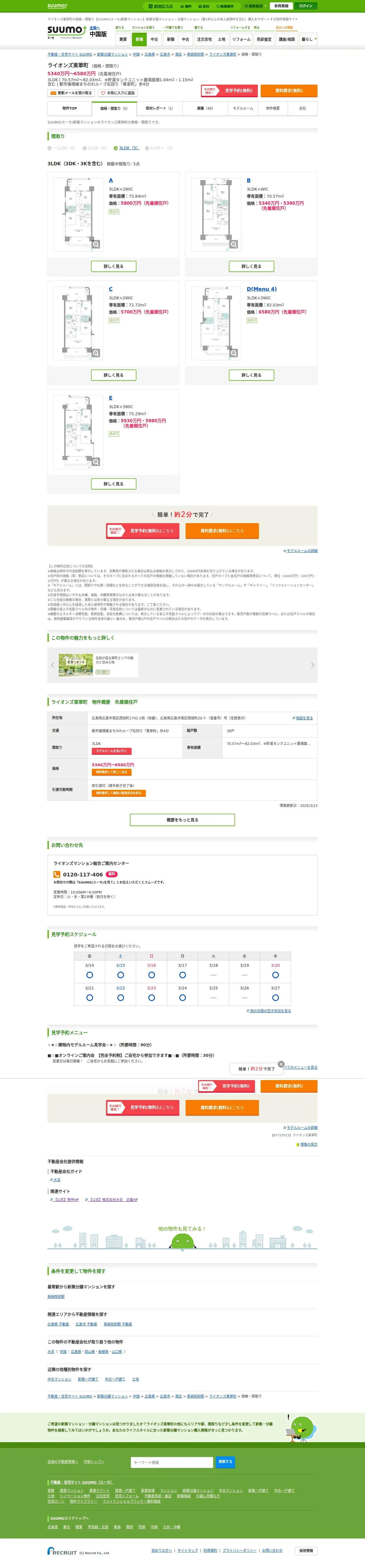Screen dimensions: 365x1568
Task: Enlarge floor plan D(Menu 4) with magnifier icon
Action: pos(233,353)
